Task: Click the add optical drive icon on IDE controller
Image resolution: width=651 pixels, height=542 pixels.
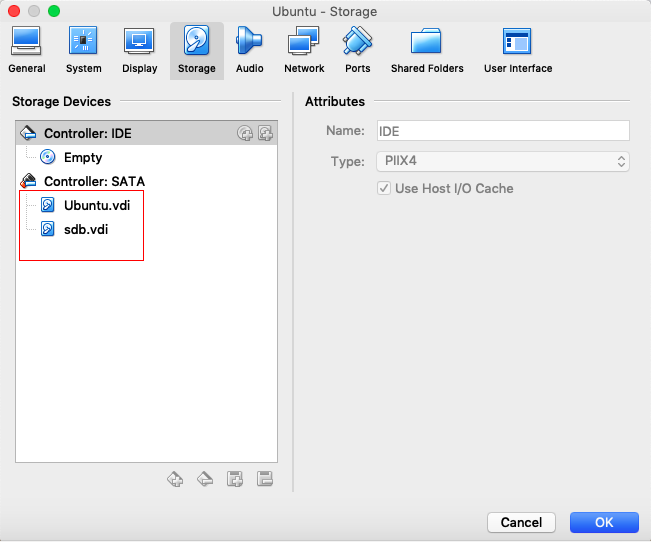Action: [x=245, y=133]
